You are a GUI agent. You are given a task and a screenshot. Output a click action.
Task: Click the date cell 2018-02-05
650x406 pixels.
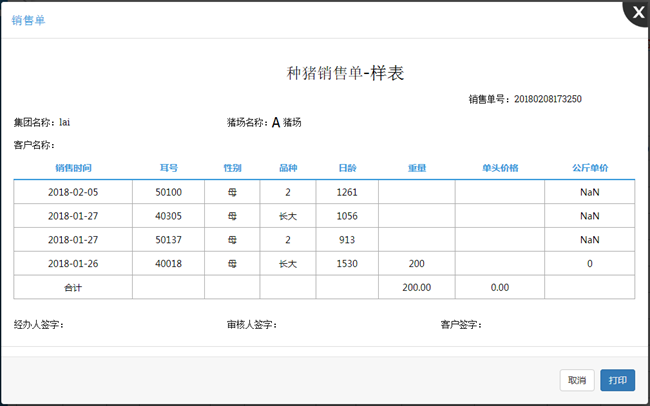tap(73, 192)
